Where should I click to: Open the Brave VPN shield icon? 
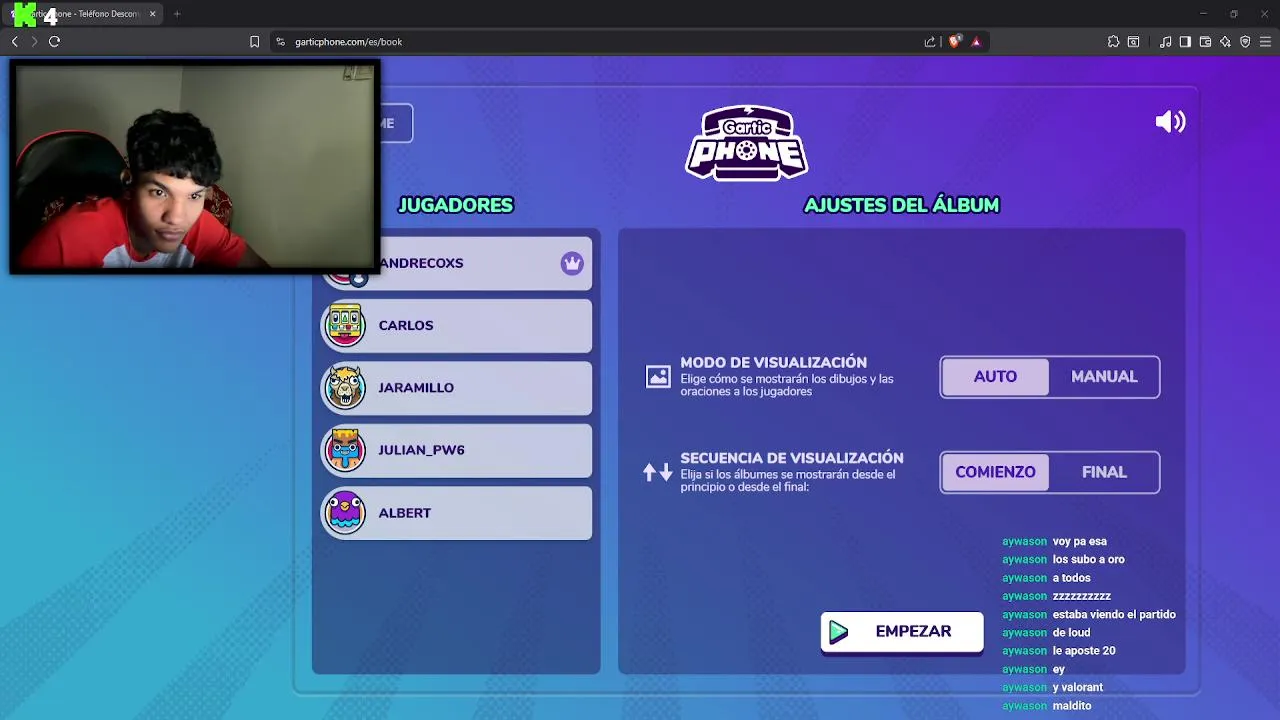pyautogui.click(x=1245, y=42)
